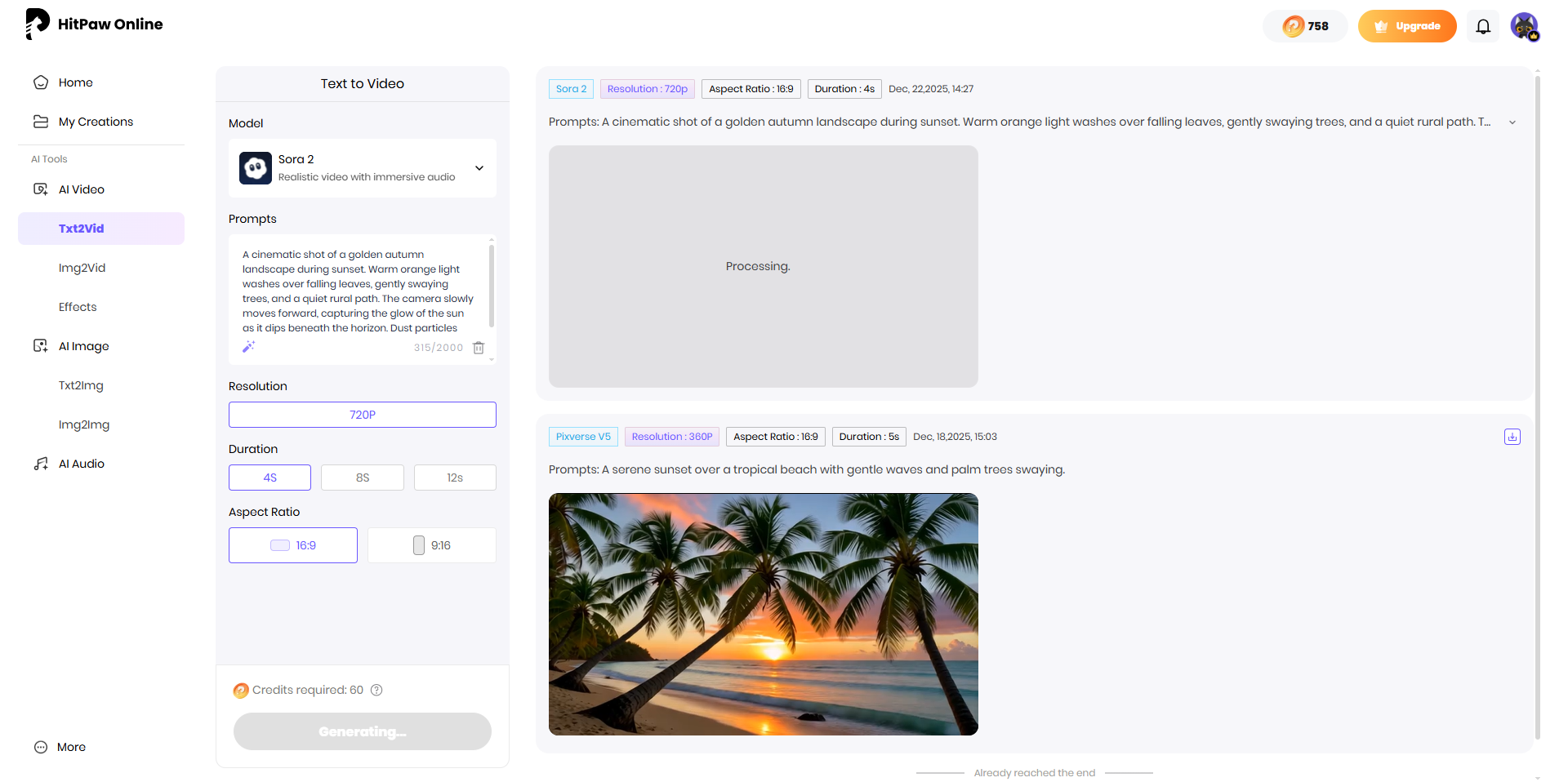Click the profile avatar
Viewport: 1568px width, 782px height.
pos(1525,25)
